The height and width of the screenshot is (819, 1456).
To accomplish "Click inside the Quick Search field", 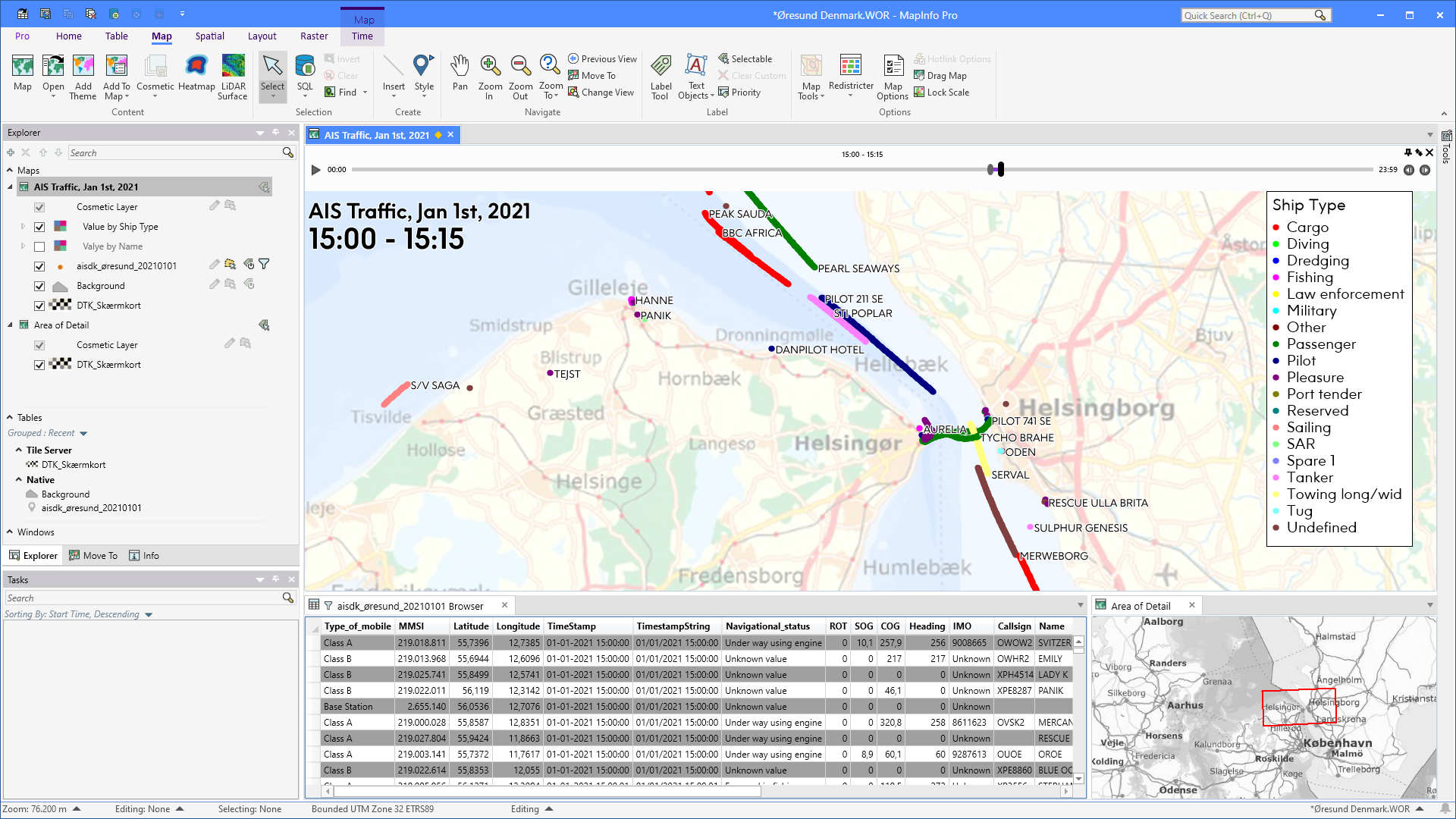I will (x=1251, y=14).
